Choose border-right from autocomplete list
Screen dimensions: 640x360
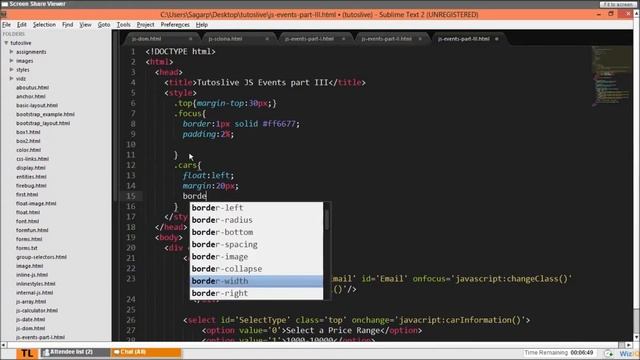pyautogui.click(x=256, y=293)
